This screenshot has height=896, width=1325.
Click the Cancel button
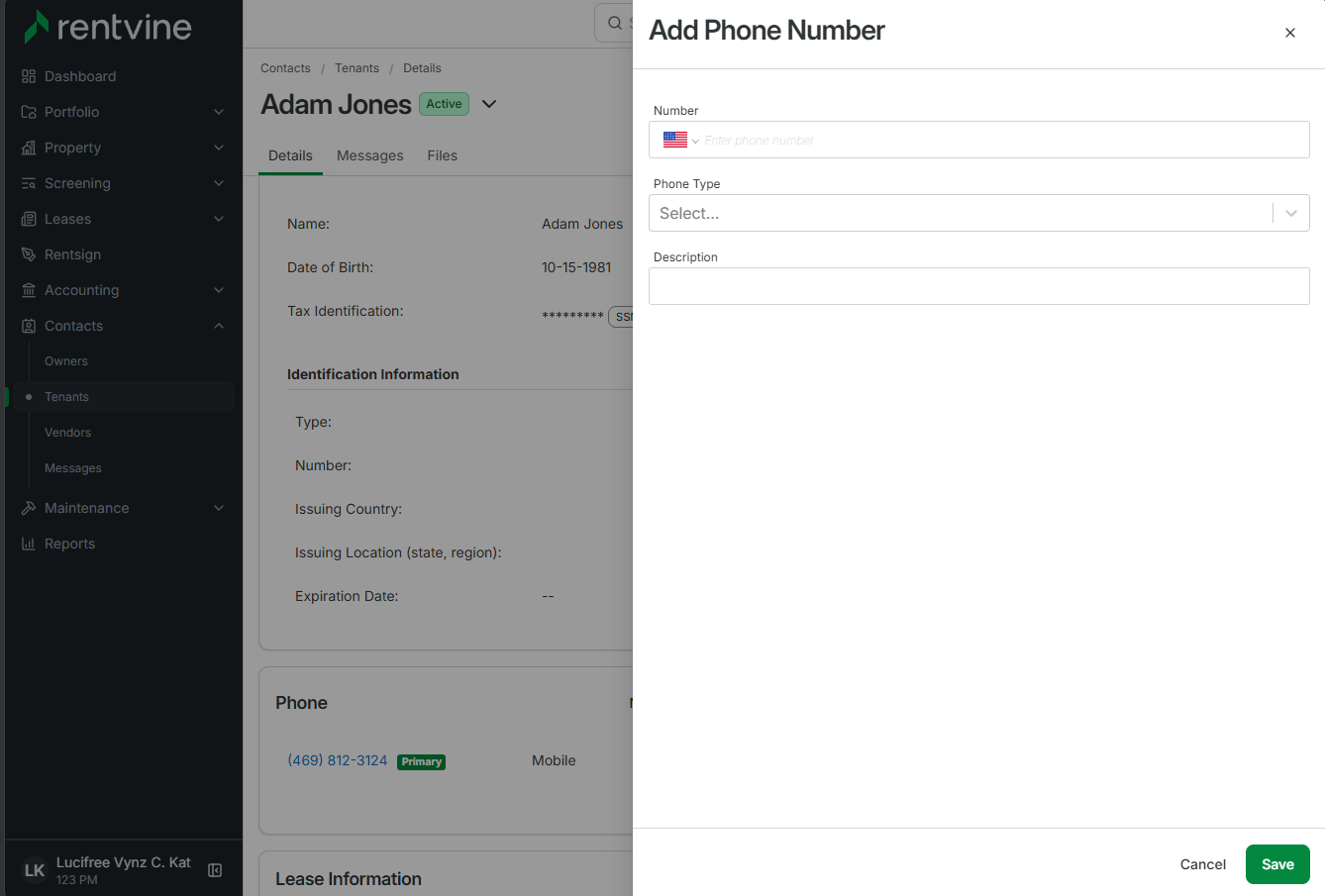point(1203,864)
